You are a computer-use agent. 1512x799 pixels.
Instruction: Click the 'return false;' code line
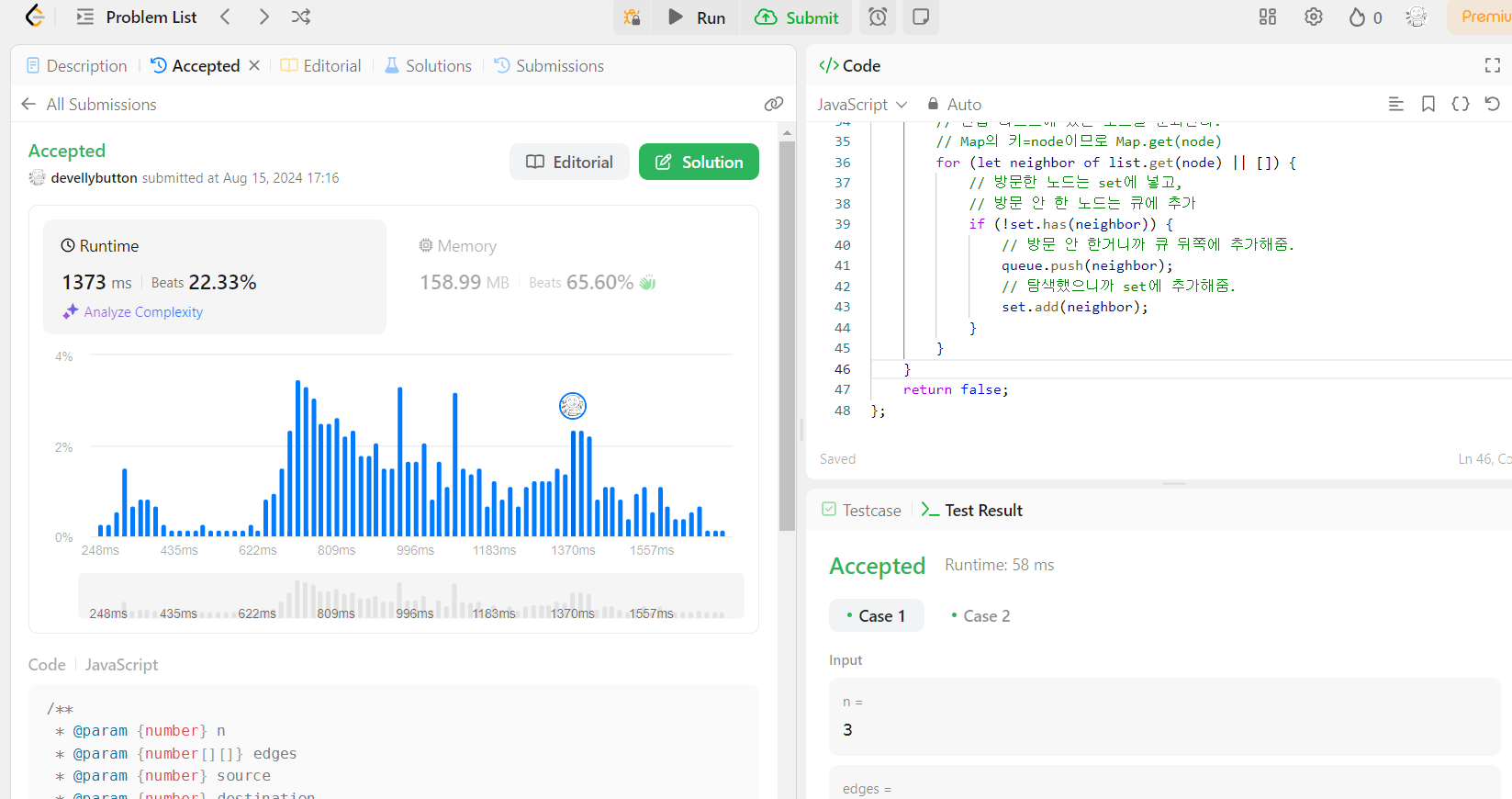[x=956, y=389]
